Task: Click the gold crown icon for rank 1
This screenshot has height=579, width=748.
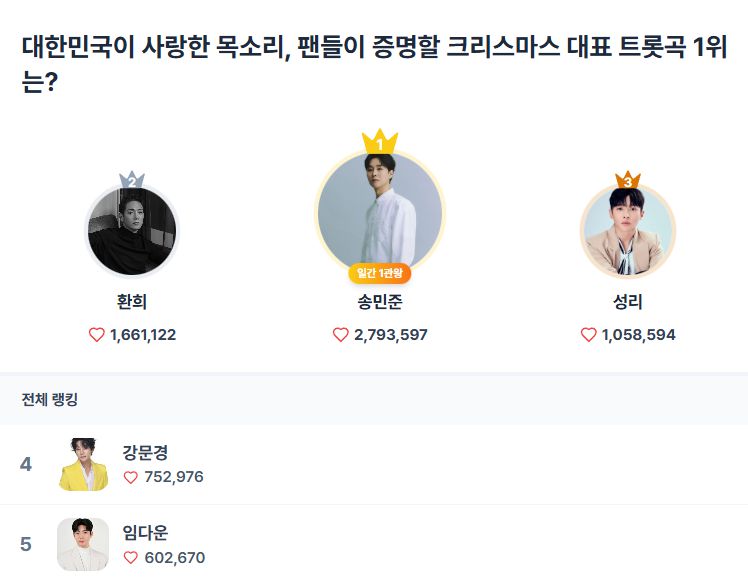Action: point(380,143)
